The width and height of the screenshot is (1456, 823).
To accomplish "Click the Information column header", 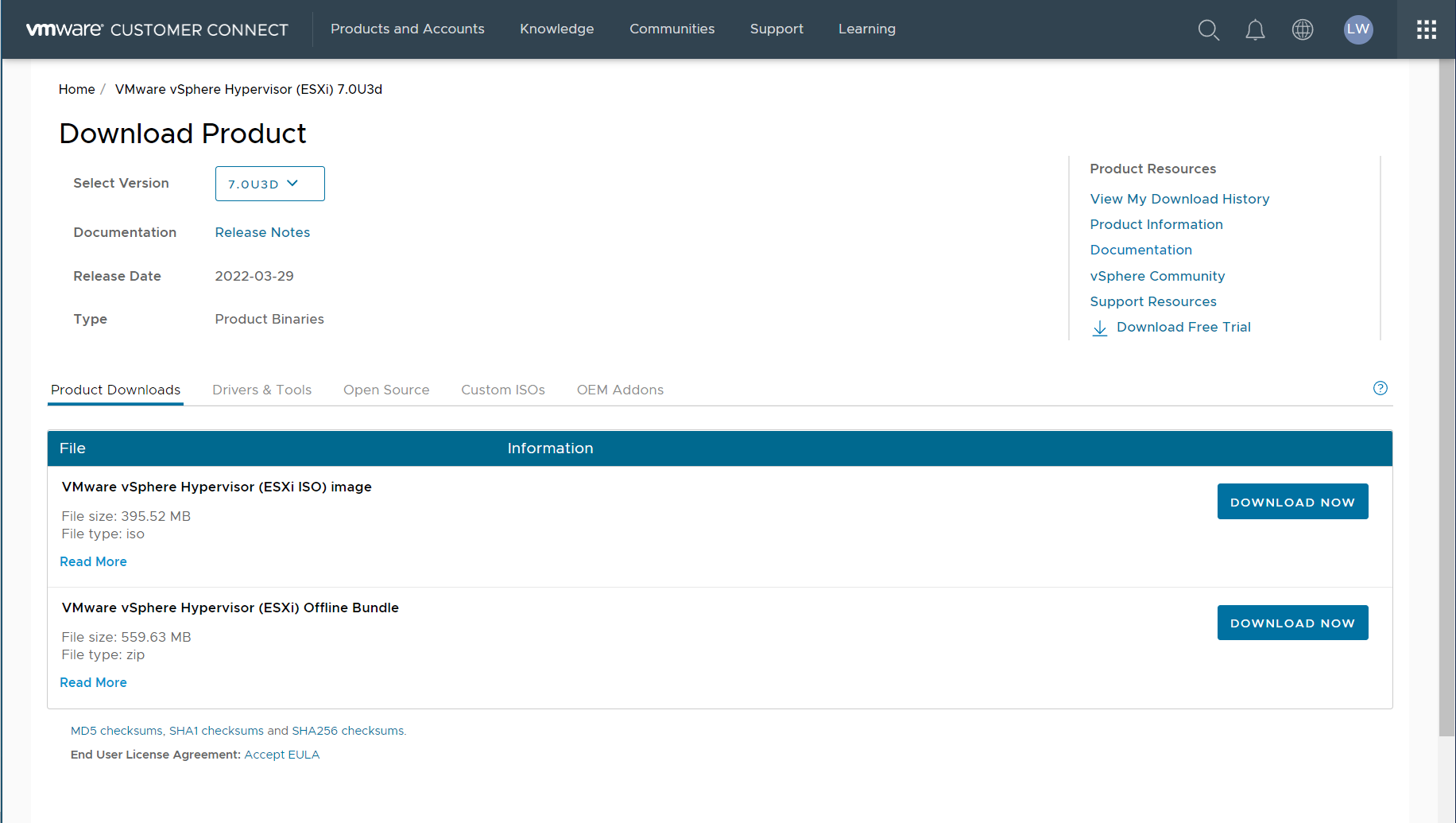I will pos(550,448).
